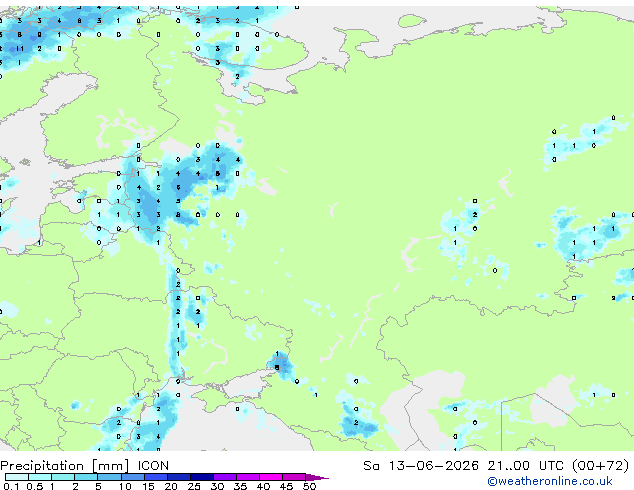The height and width of the screenshot is (490, 634).
Task: Choose the 20–25 mm dark blue swatch
Action: coord(178,477)
